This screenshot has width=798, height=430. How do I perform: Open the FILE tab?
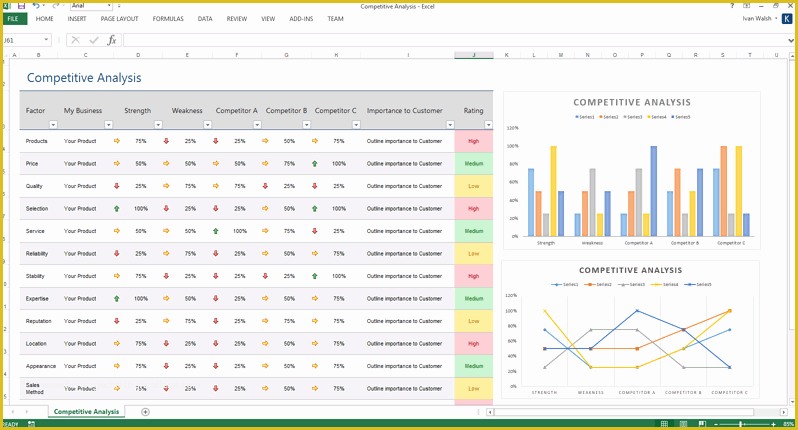13,19
